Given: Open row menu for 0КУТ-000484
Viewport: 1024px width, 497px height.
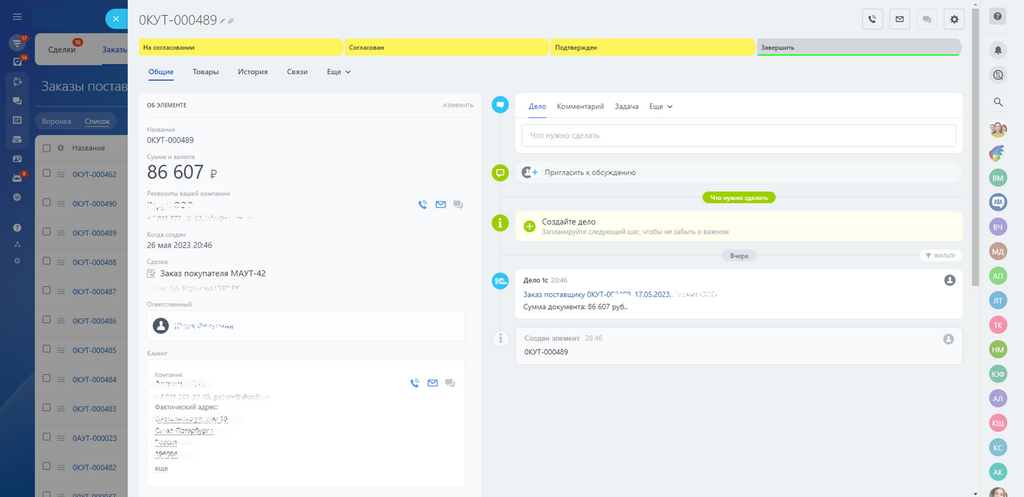Looking at the screenshot, I should (x=61, y=379).
